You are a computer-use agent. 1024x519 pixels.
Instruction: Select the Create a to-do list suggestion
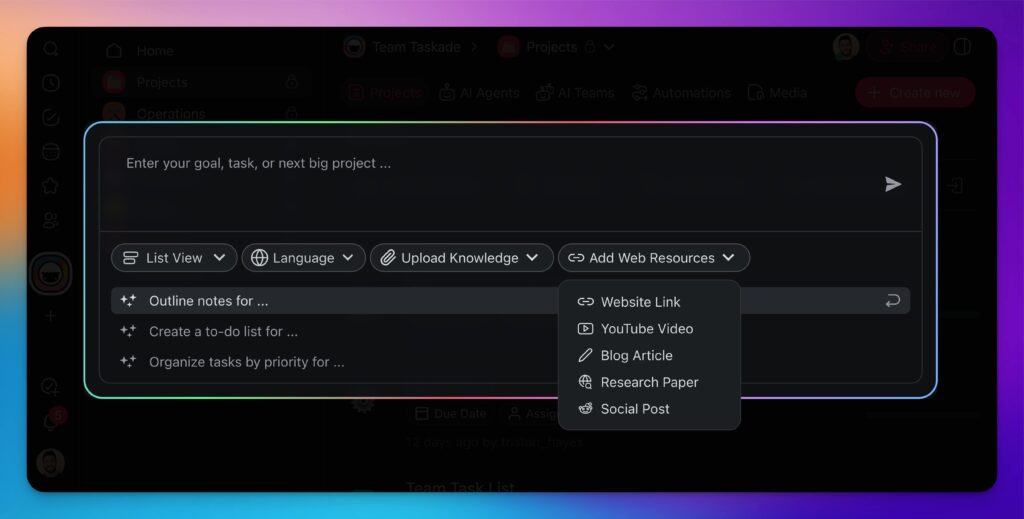pos(510,331)
